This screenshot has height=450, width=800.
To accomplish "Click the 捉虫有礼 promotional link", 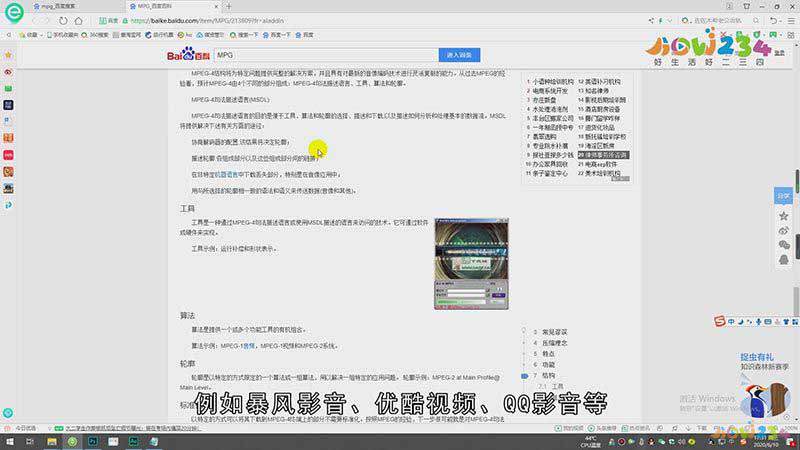I will tap(757, 357).
